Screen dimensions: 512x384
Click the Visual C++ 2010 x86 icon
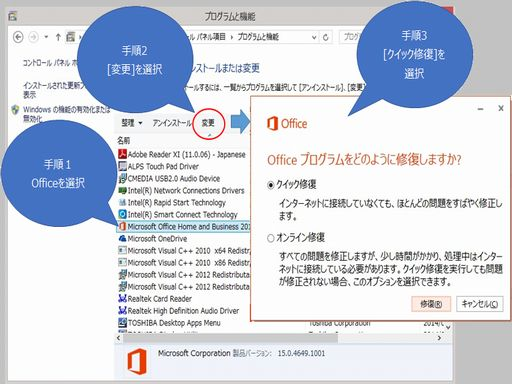pos(122,262)
